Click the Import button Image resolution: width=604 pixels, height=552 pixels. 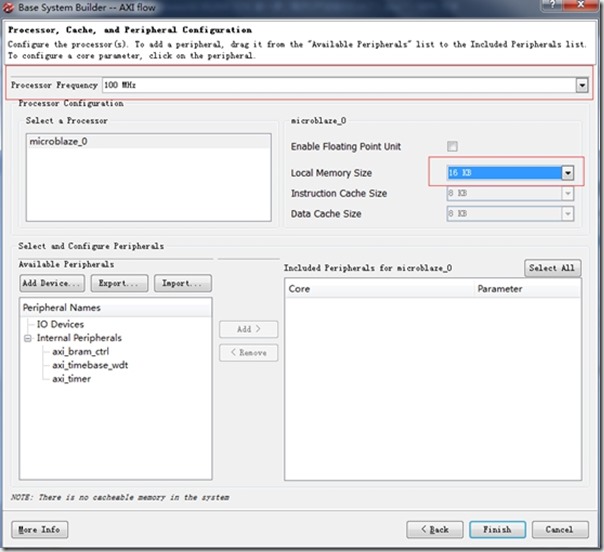183,283
